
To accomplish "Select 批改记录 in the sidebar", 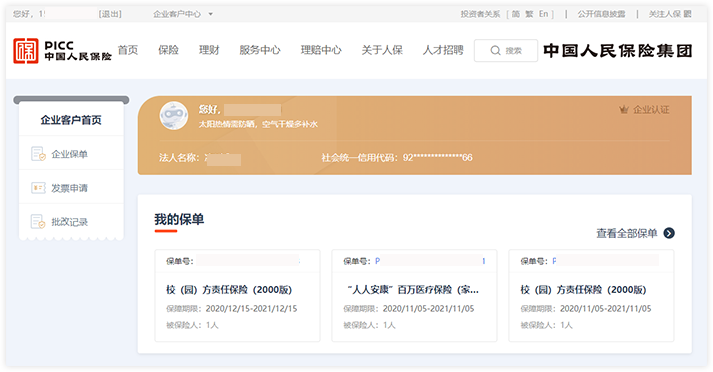I will (x=71, y=221).
